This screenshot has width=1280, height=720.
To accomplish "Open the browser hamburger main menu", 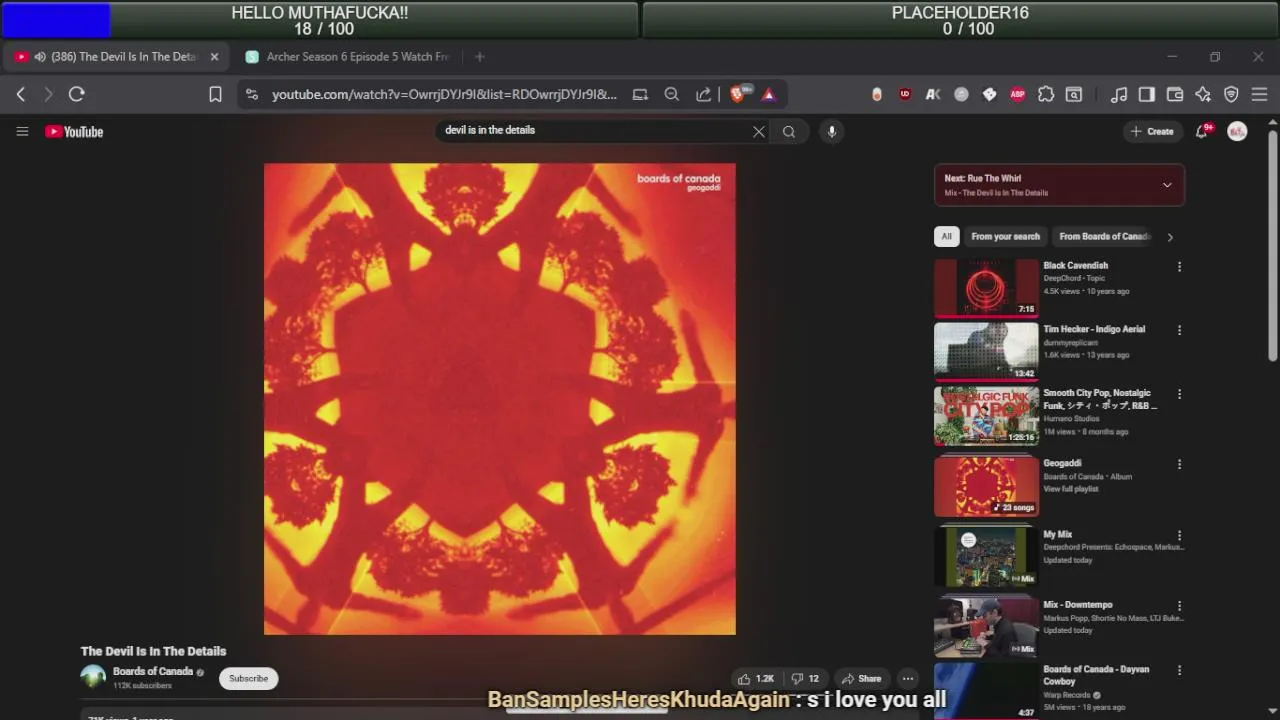I will (1259, 94).
